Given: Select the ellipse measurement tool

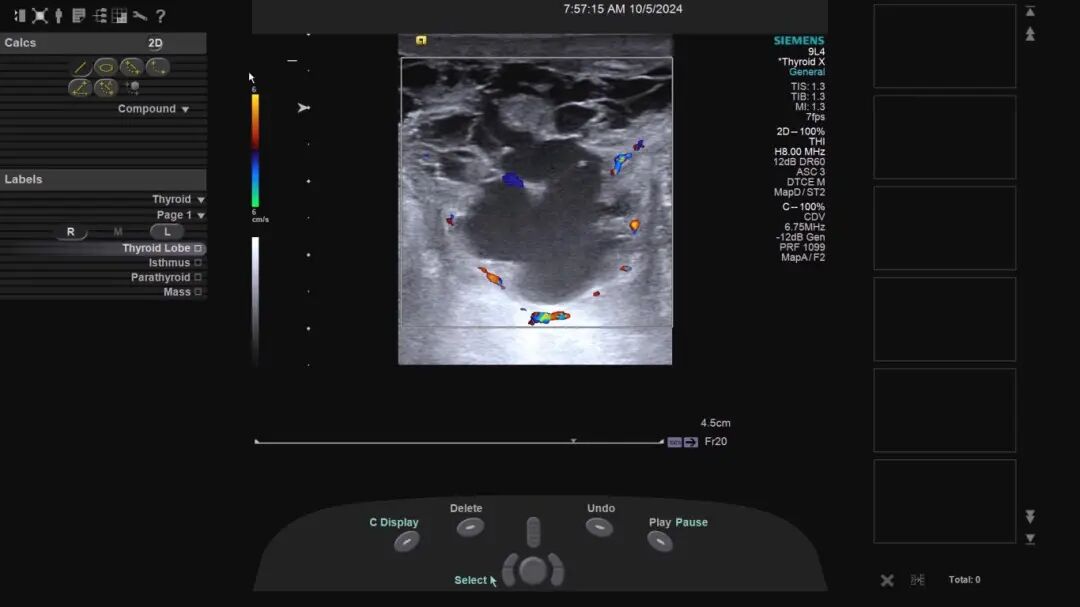Looking at the screenshot, I should [x=105, y=67].
